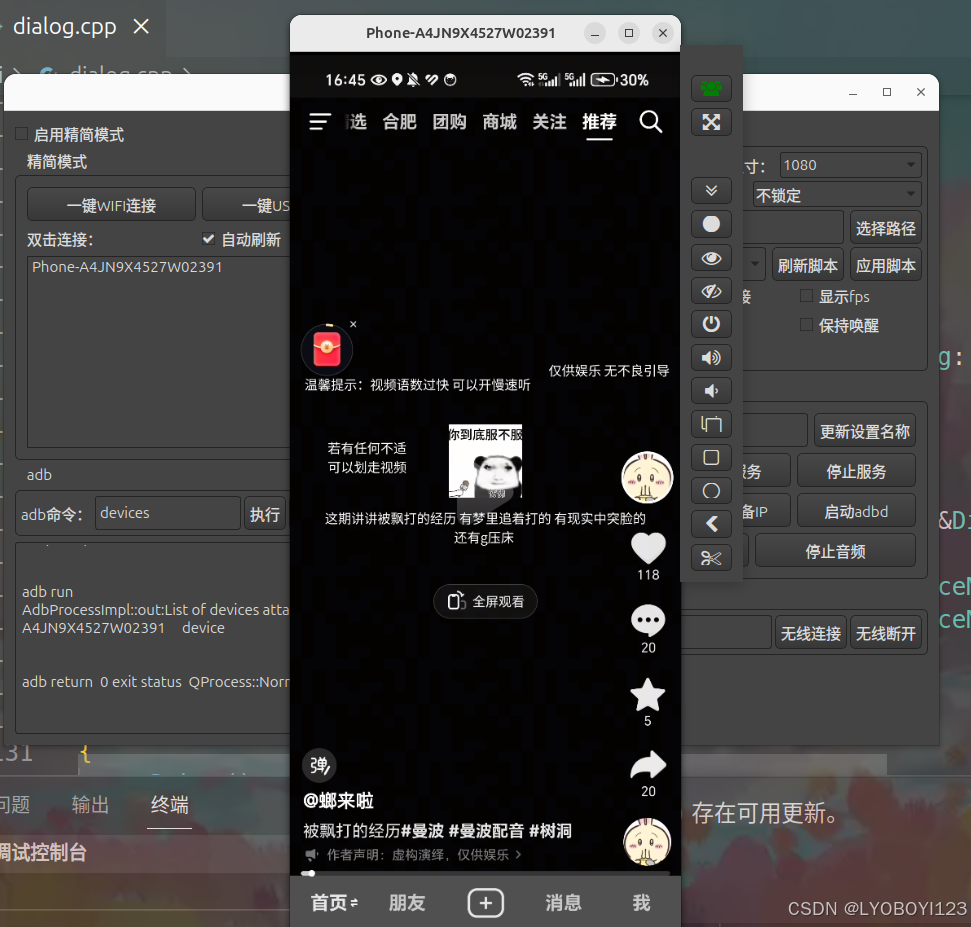971x927 pixels.
Task: Click the 无线断开 button
Action: [886, 633]
